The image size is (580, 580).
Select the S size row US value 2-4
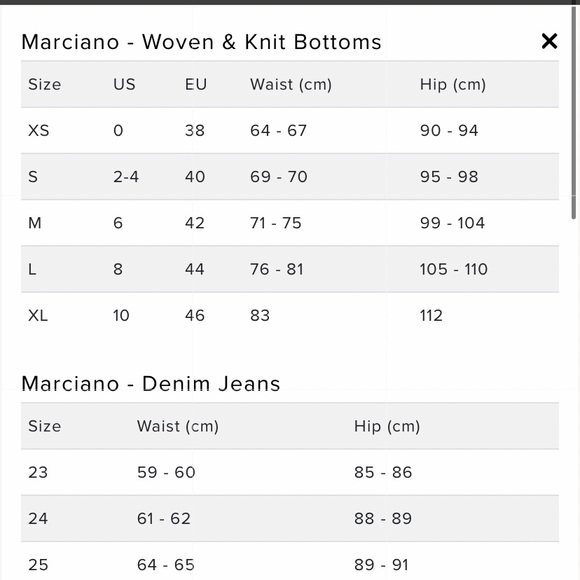(126, 177)
